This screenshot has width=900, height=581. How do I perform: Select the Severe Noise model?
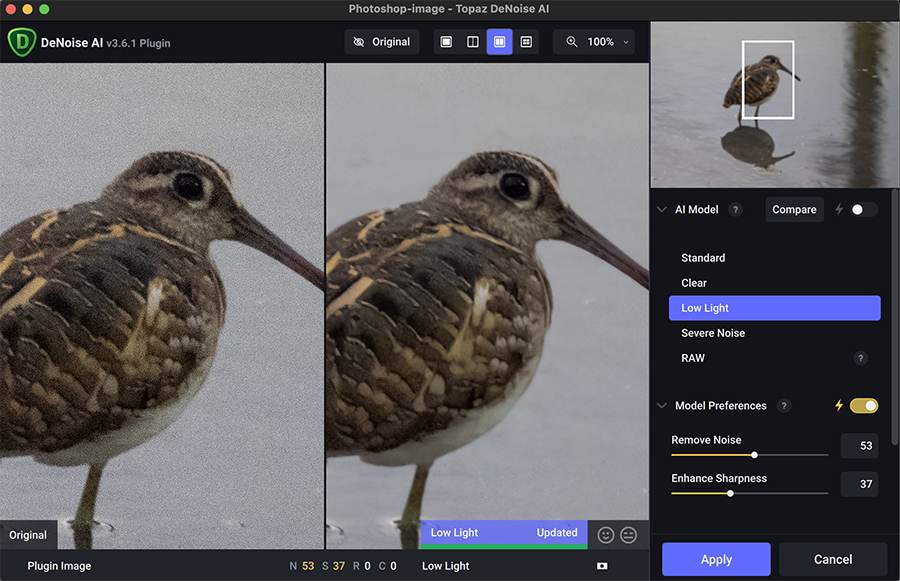tap(713, 333)
